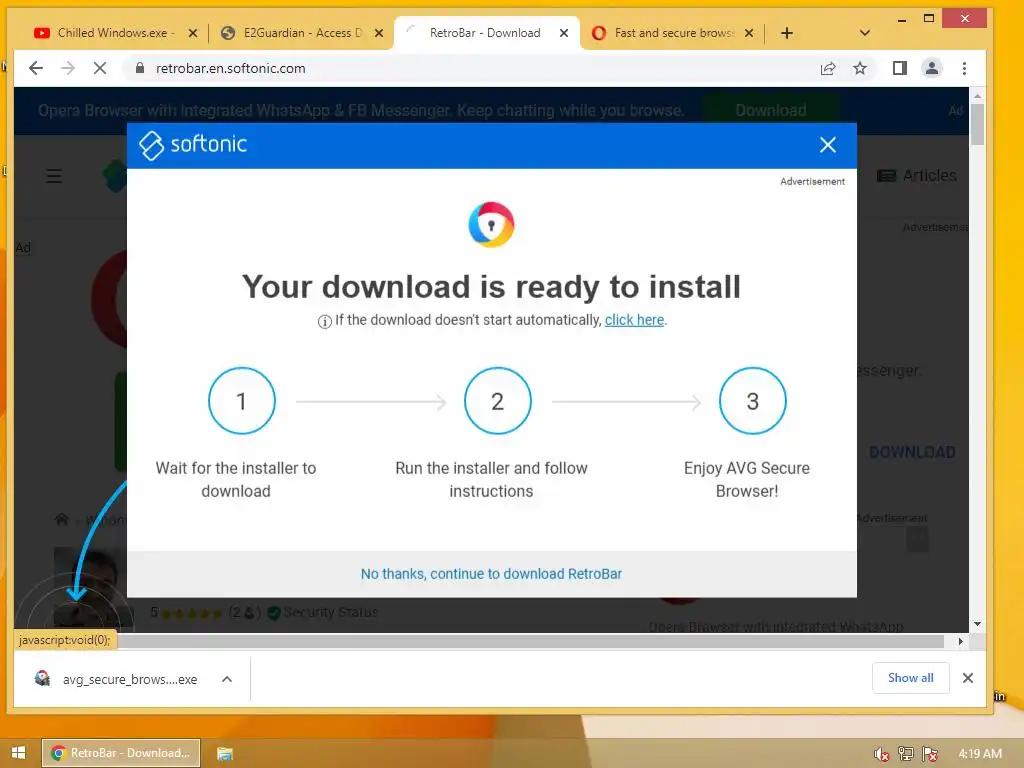Close the Chilled Windows.exe tab
The image size is (1024, 768).
click(193, 33)
